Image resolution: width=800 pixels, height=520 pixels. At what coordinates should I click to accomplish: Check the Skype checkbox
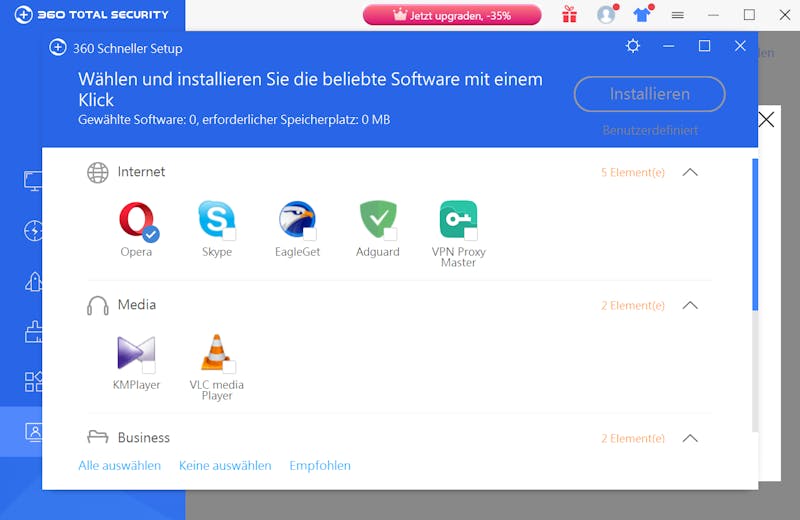coord(230,235)
